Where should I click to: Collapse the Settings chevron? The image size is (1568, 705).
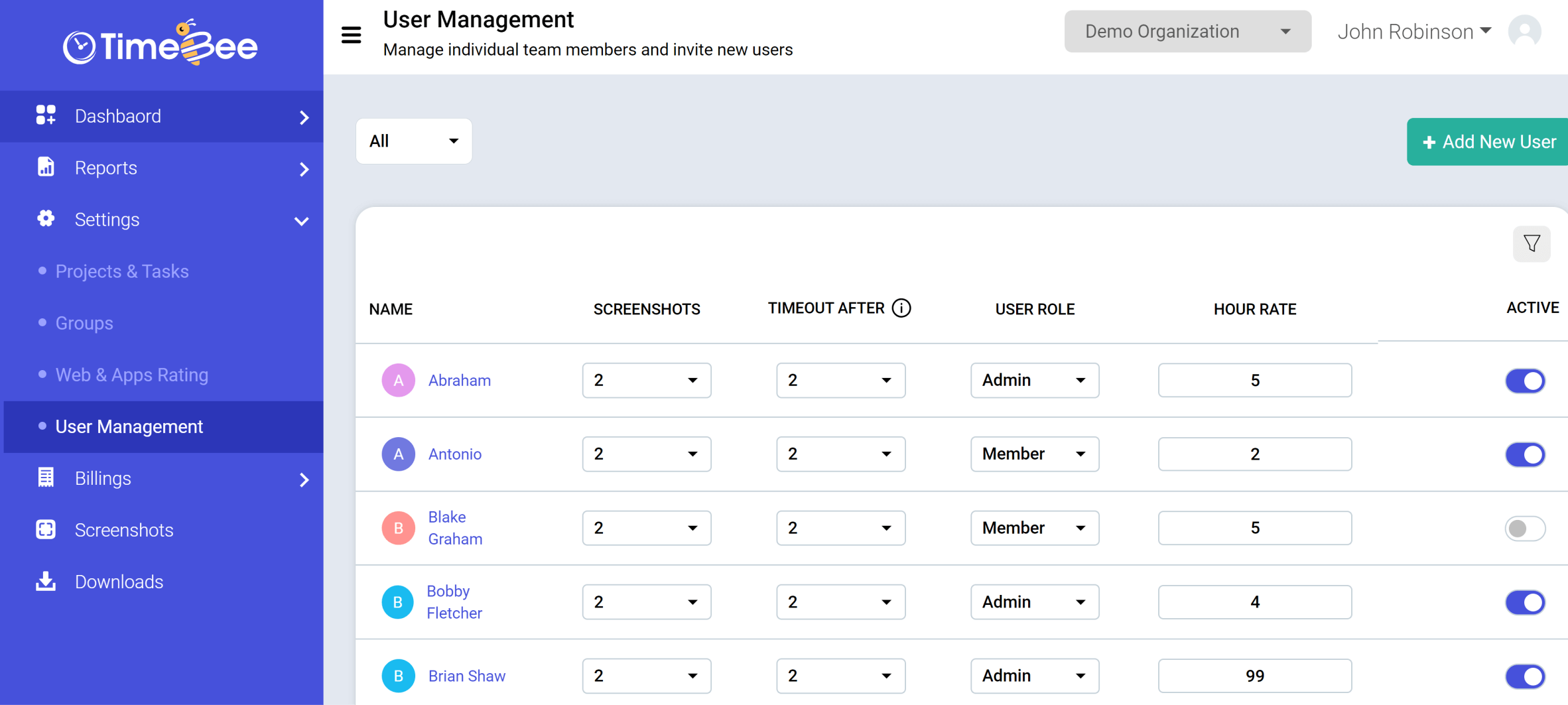(302, 221)
